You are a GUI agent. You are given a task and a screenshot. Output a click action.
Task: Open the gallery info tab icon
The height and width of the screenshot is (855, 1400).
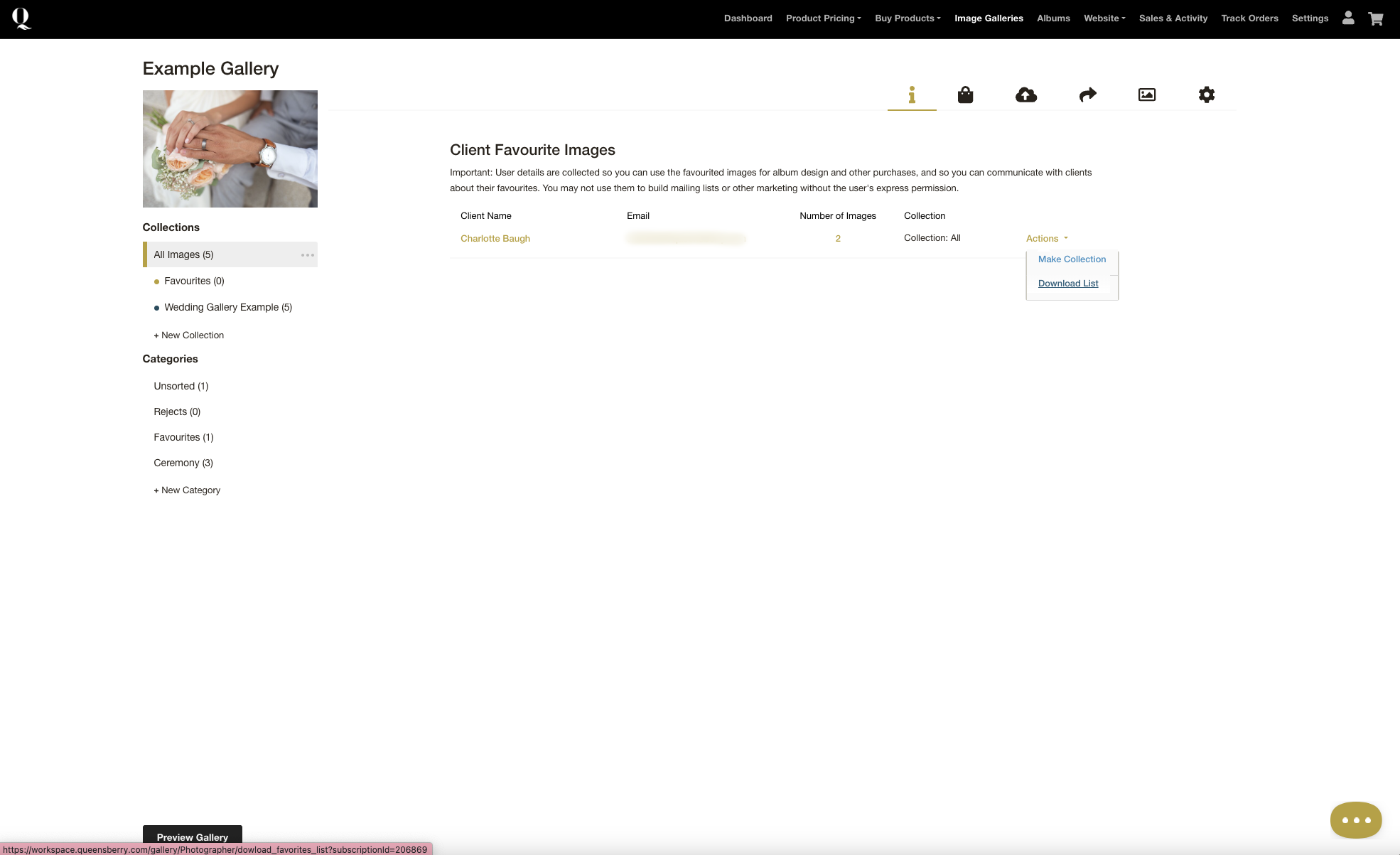pos(912,95)
